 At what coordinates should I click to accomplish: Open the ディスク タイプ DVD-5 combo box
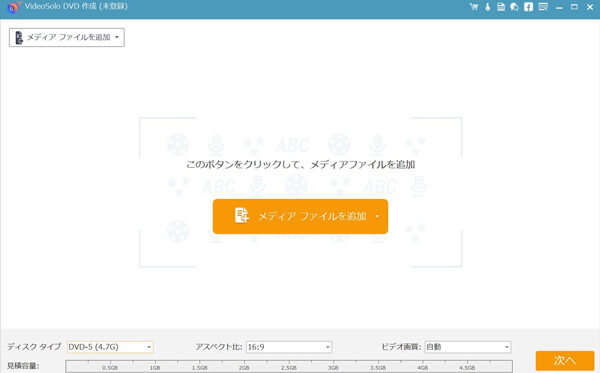click(x=110, y=347)
